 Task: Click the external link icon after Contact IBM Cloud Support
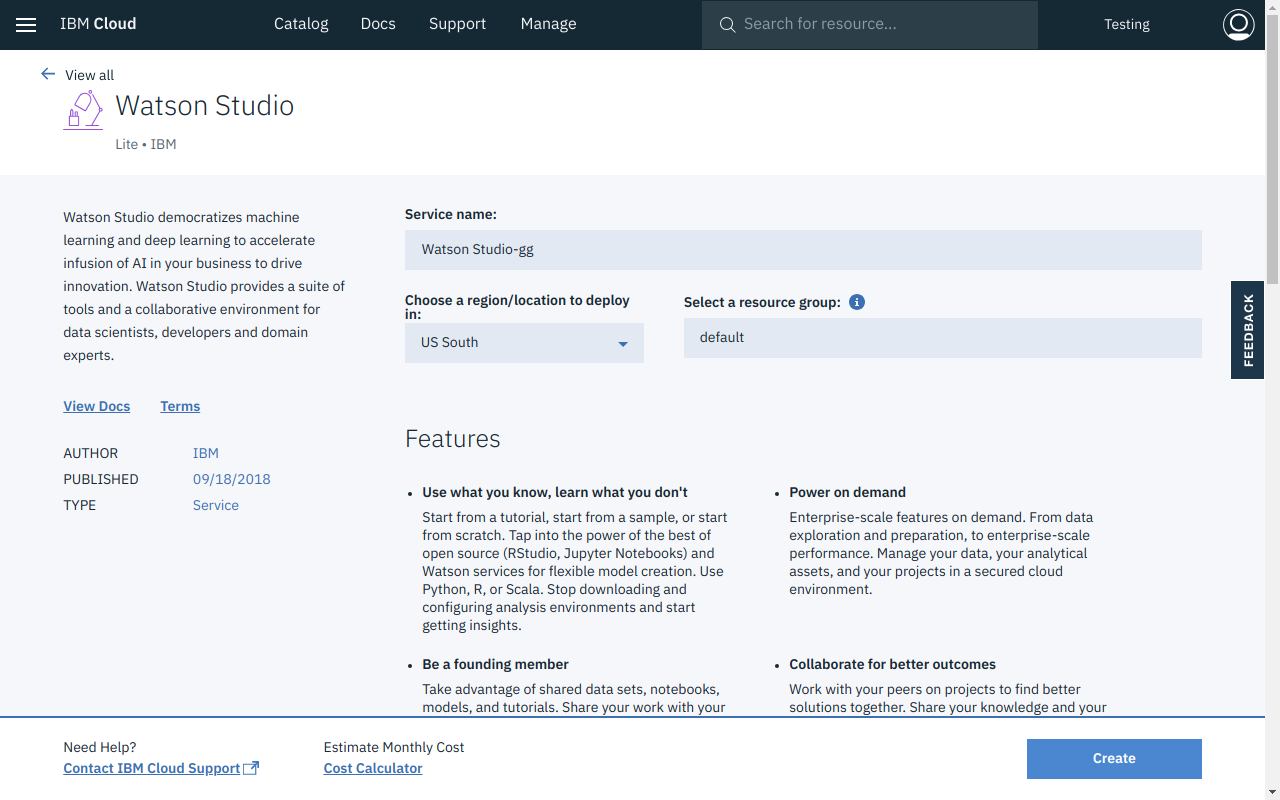click(251, 768)
